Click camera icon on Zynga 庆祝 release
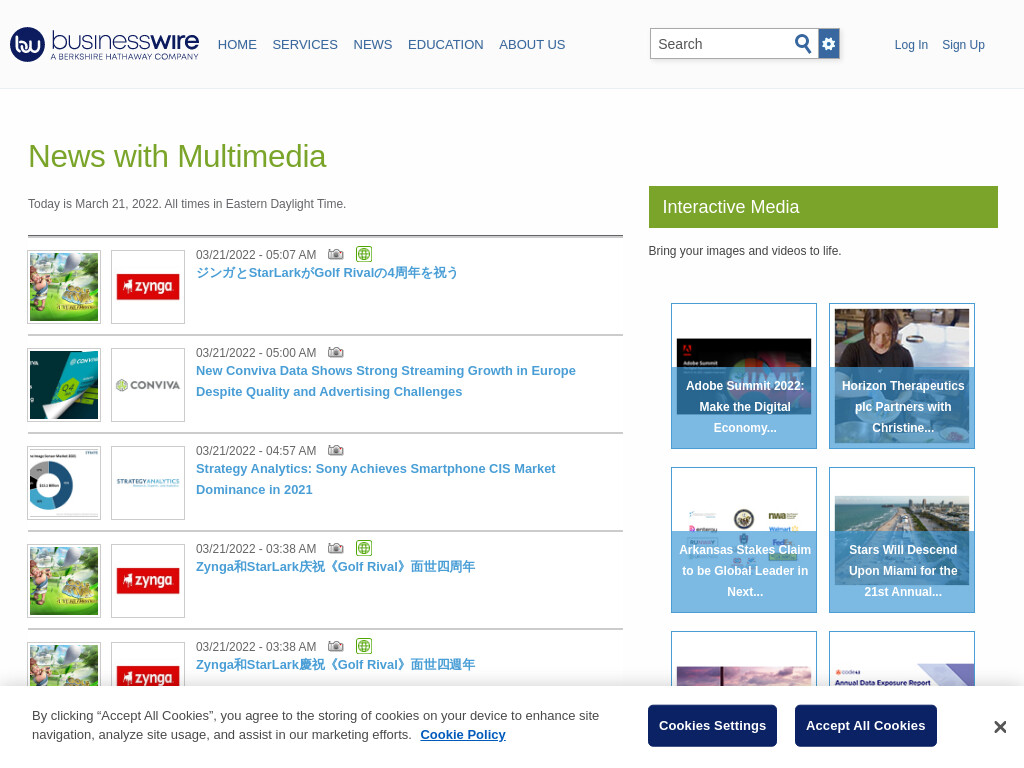Image resolution: width=1024 pixels, height=768 pixels. pyautogui.click(x=336, y=548)
